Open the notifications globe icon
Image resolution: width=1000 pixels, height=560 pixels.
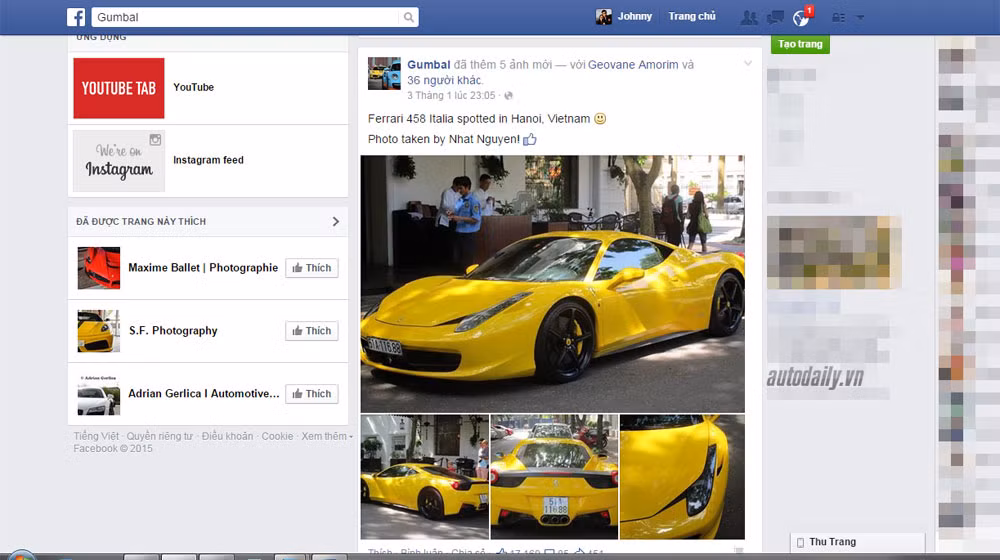(x=800, y=18)
